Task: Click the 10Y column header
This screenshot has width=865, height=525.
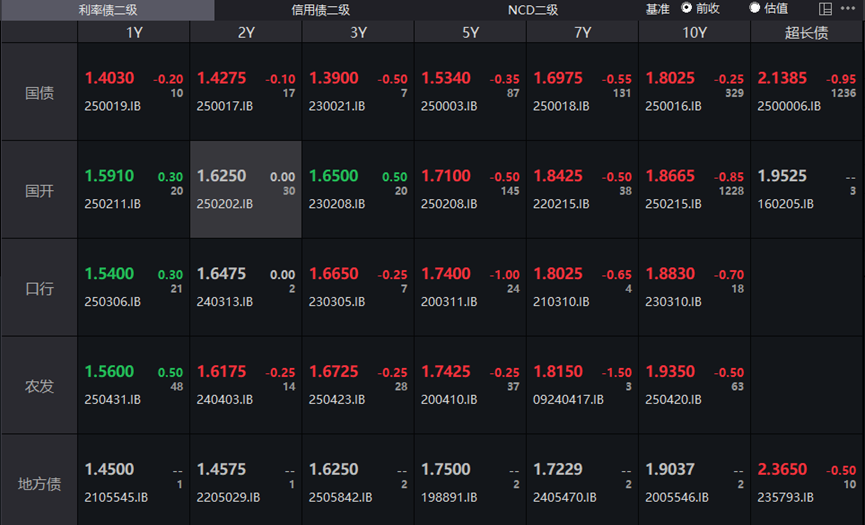Action: [x=694, y=32]
